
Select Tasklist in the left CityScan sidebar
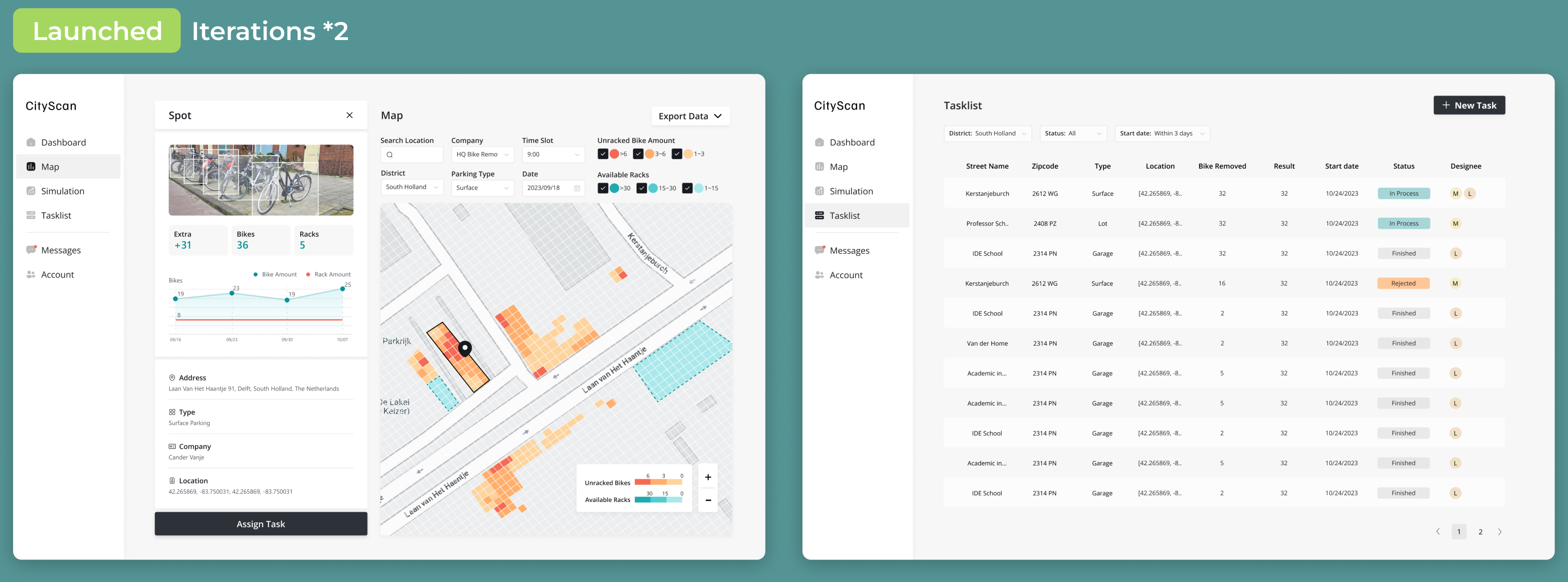point(56,216)
